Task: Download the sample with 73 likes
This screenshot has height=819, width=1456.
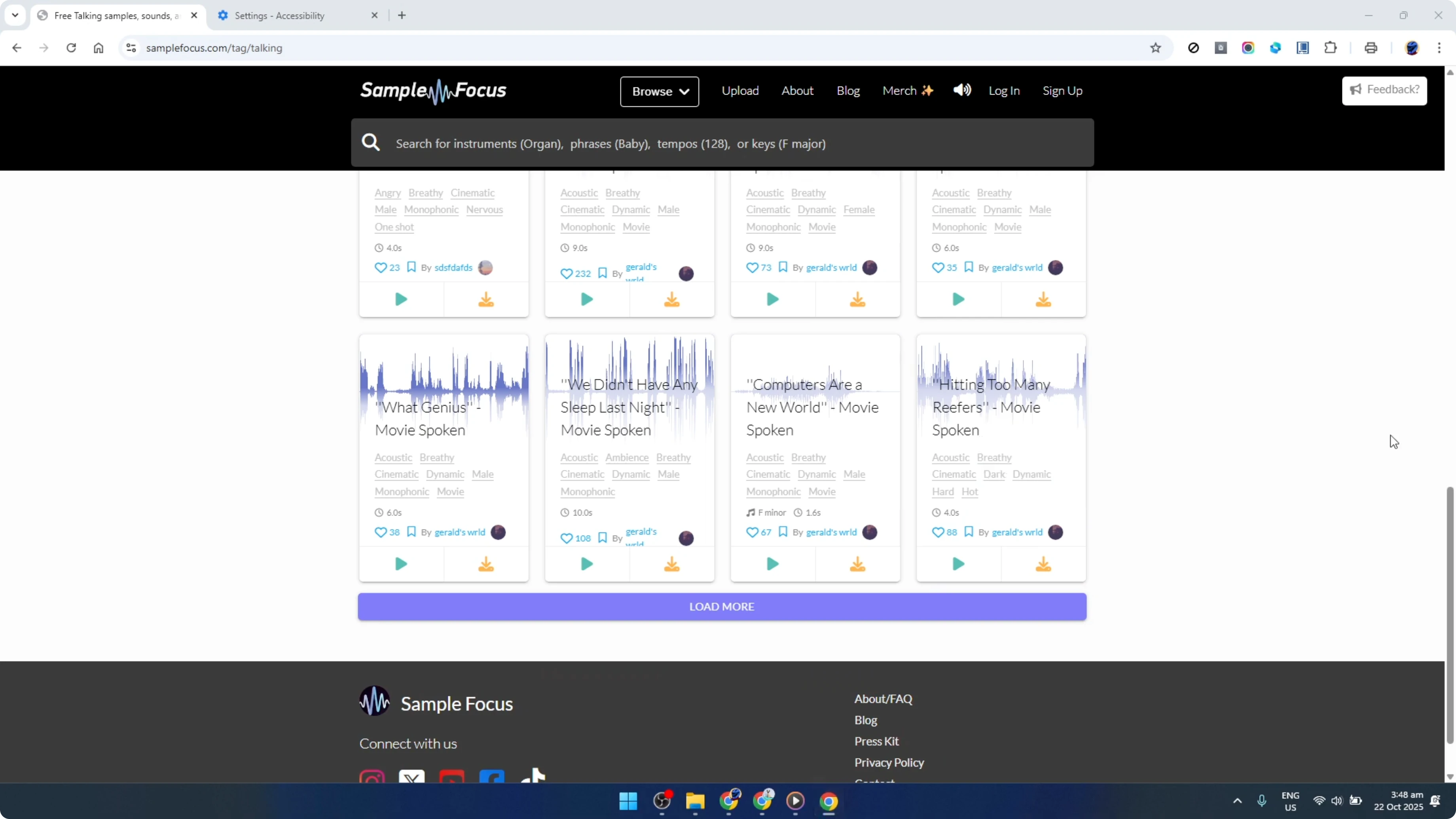Action: pos(857,299)
